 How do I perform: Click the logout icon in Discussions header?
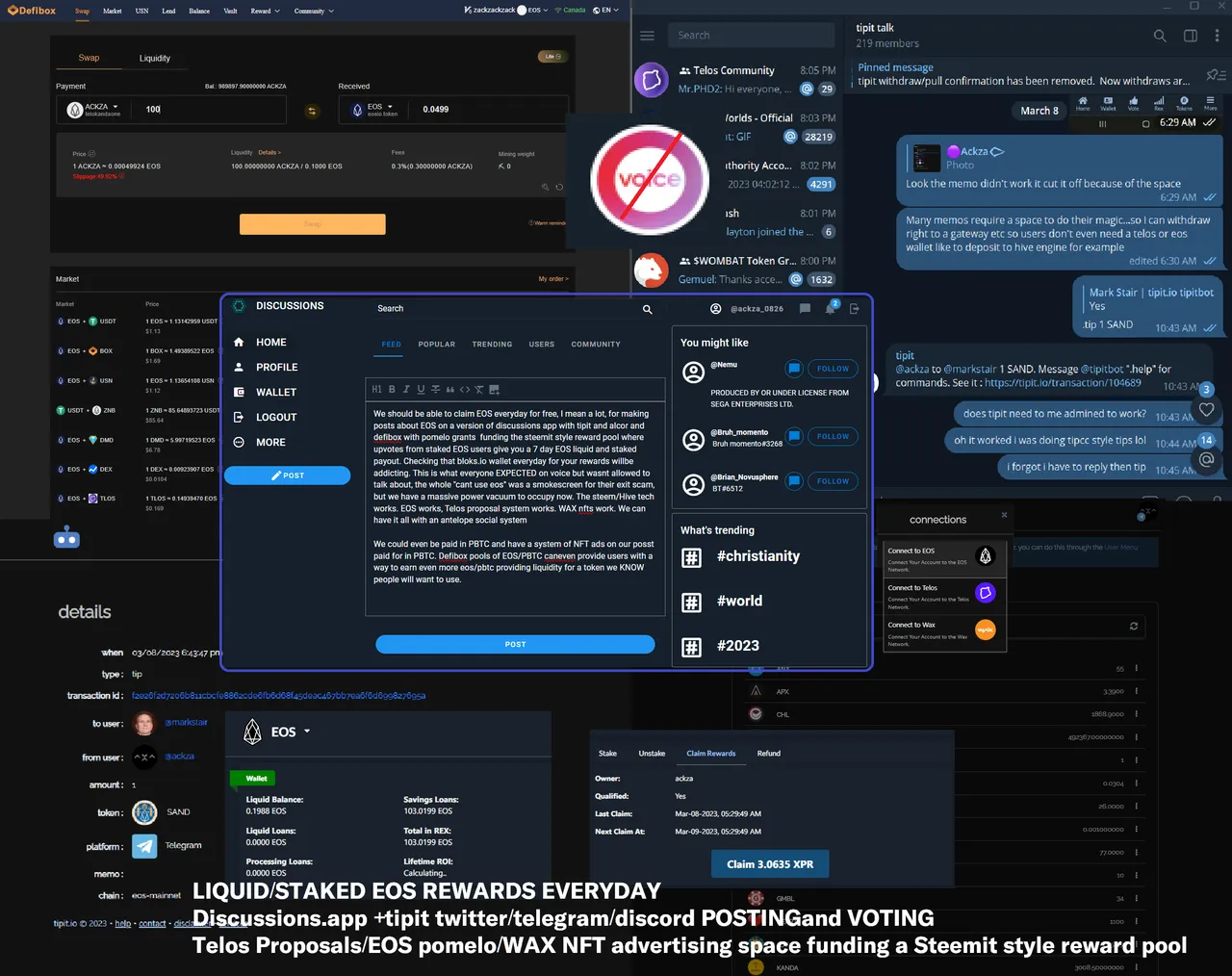(x=854, y=309)
